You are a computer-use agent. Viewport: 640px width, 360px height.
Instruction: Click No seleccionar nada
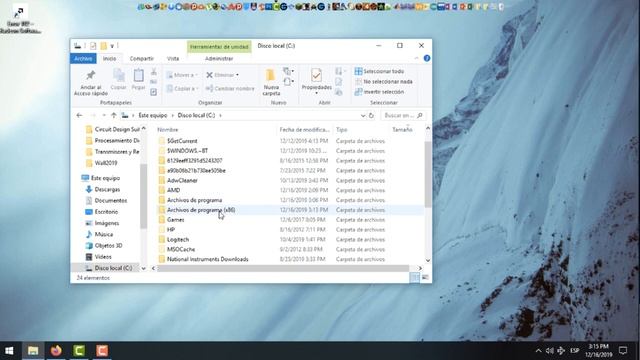[384, 82]
